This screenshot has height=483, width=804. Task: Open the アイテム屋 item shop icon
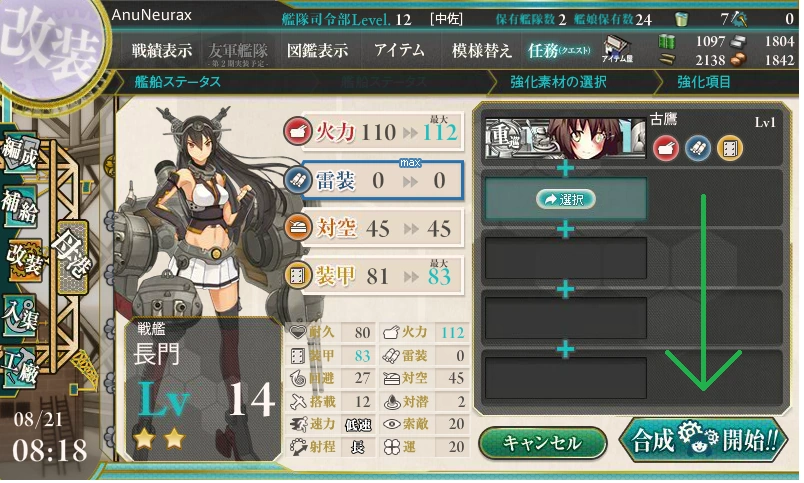(x=617, y=50)
